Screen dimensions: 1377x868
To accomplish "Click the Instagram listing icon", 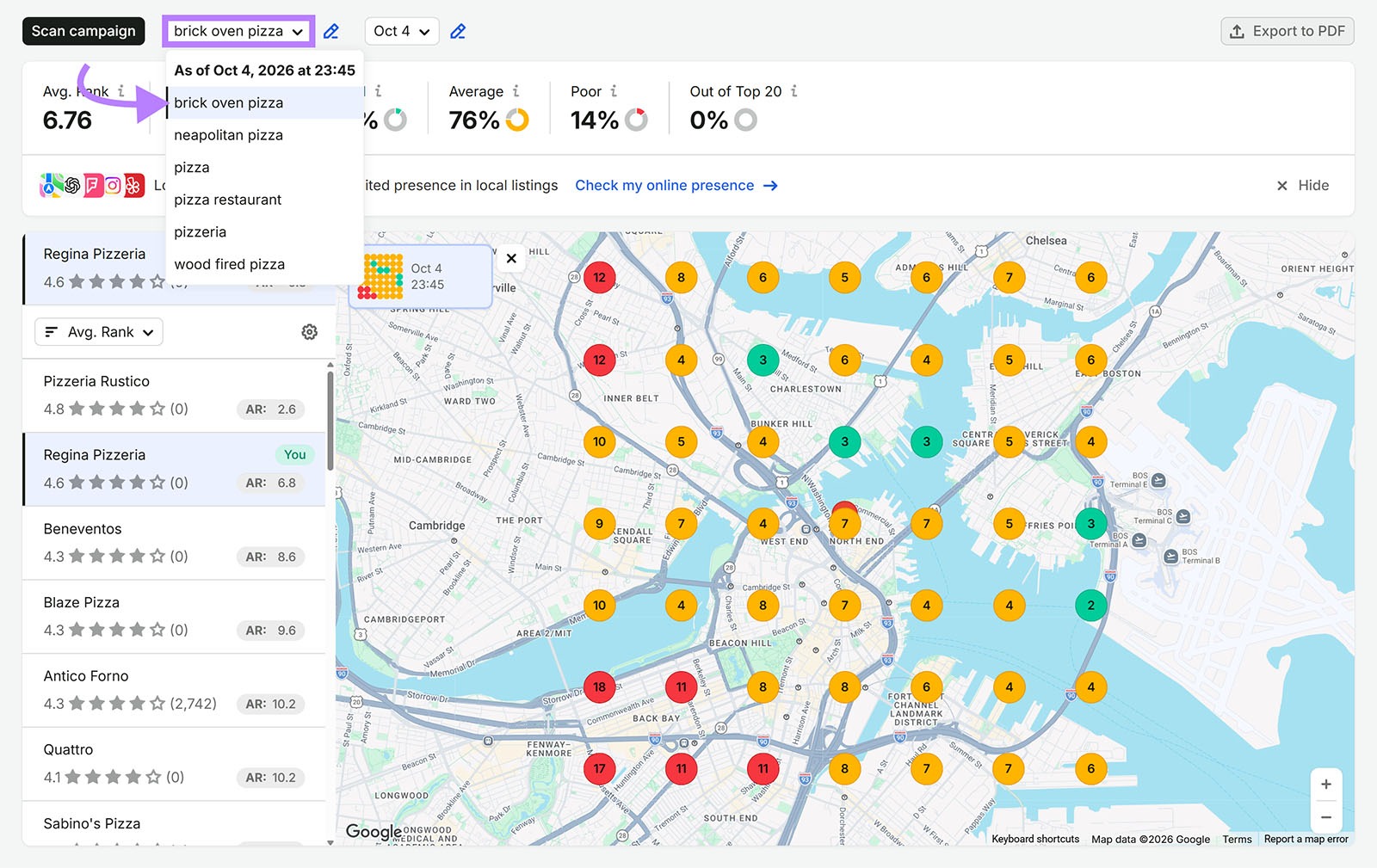I will [114, 185].
